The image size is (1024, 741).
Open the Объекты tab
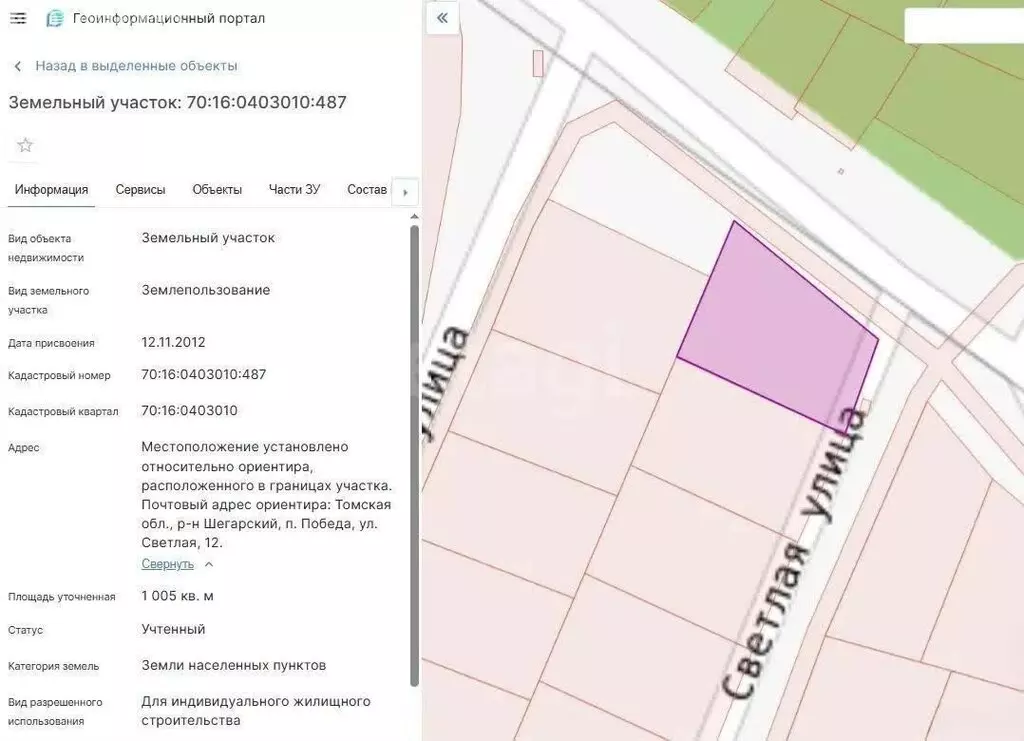tap(217, 189)
